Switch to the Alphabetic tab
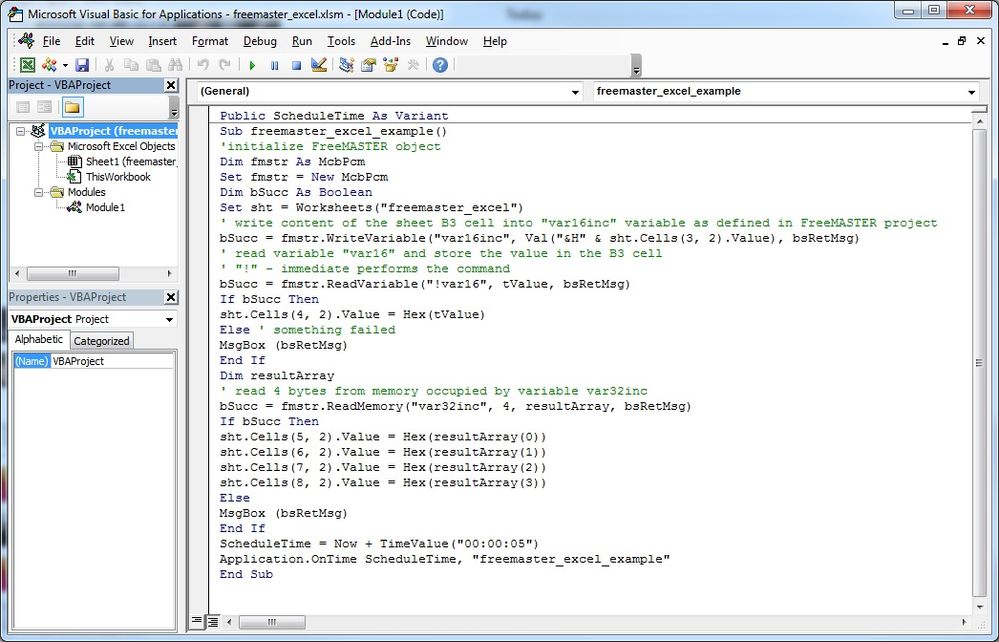Image resolution: width=999 pixels, height=642 pixels. tap(39, 339)
